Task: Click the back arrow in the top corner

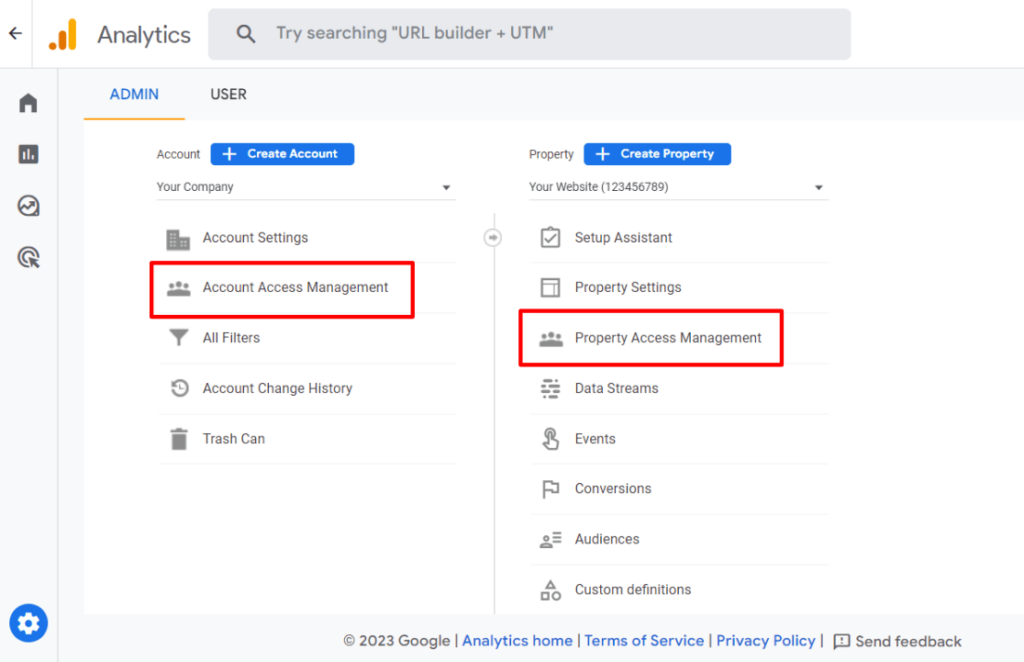Action: (14, 33)
